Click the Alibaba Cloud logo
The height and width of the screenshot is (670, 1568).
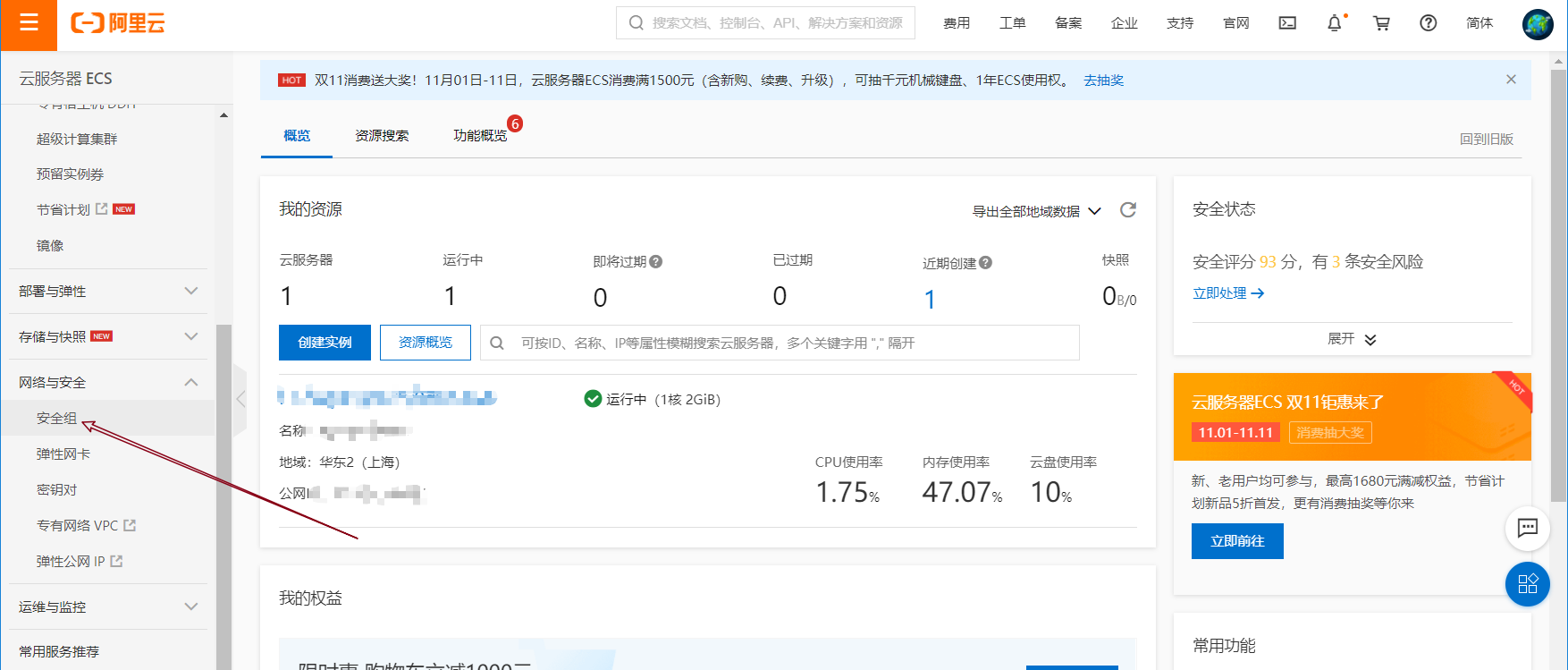coord(118,23)
